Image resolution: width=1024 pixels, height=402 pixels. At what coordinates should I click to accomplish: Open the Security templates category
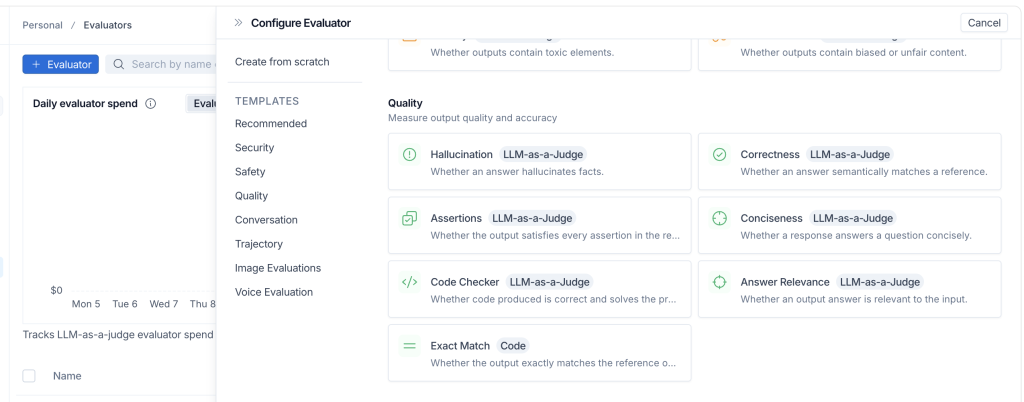(x=255, y=147)
